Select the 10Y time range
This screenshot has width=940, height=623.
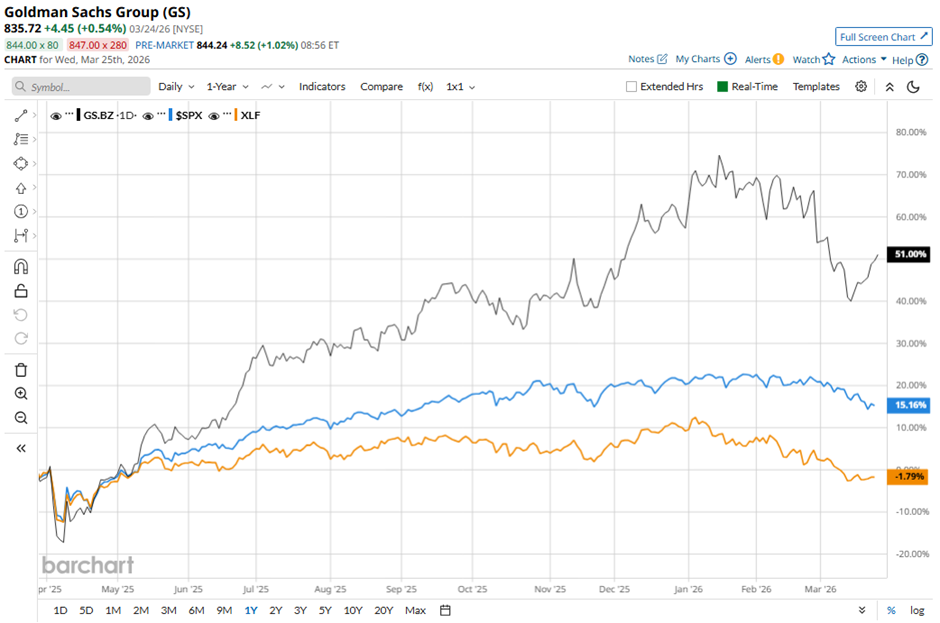click(x=353, y=610)
